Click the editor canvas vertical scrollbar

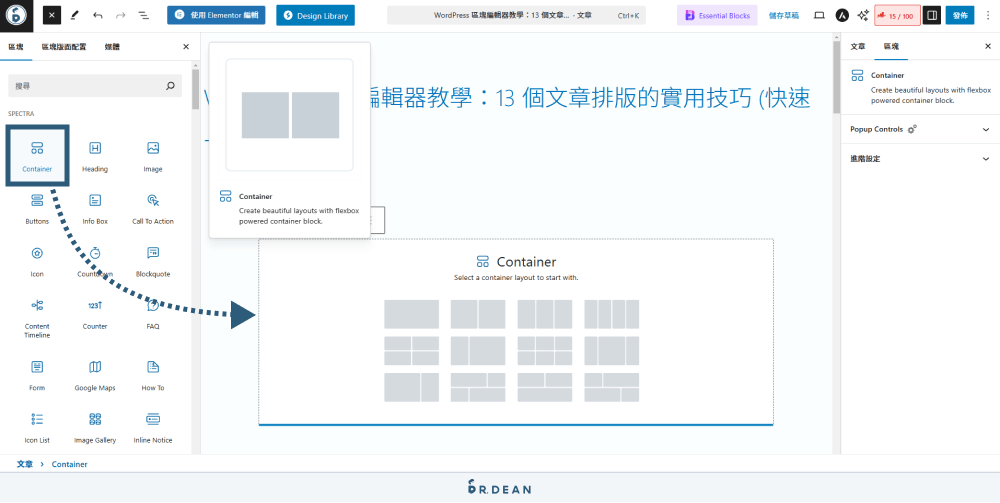[x=836, y=77]
